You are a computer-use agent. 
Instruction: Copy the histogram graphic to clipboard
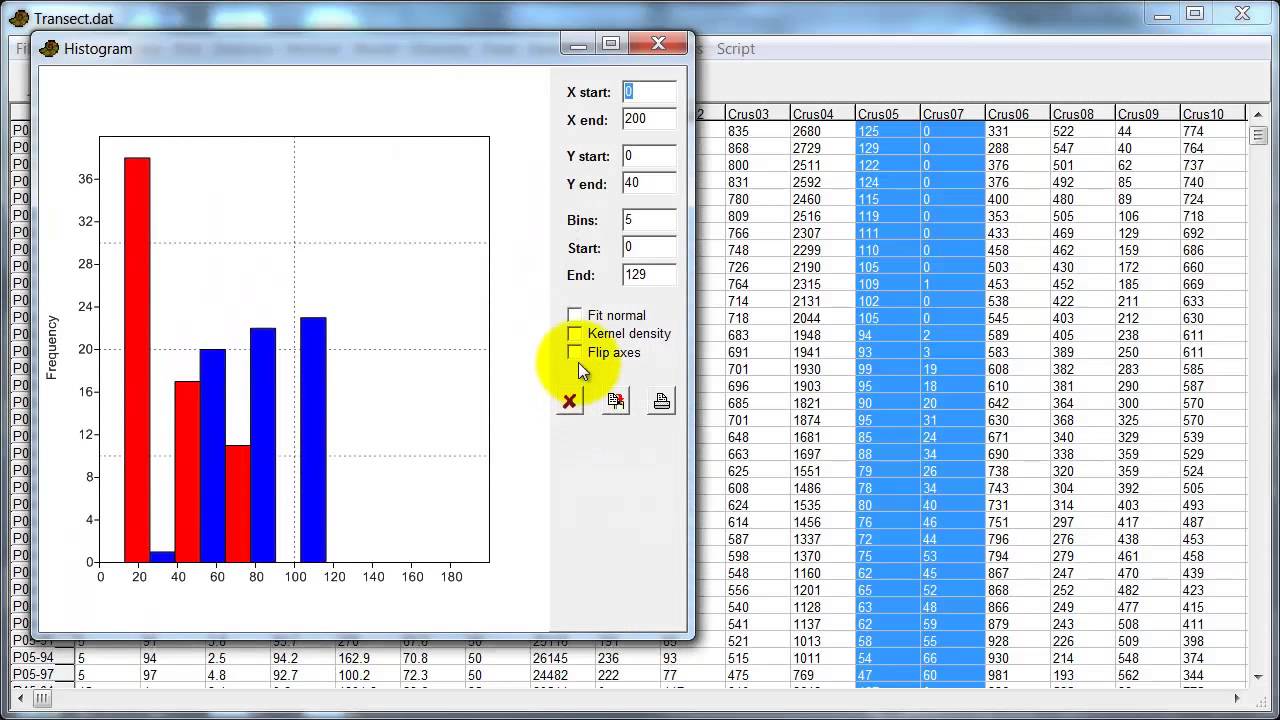(x=615, y=401)
